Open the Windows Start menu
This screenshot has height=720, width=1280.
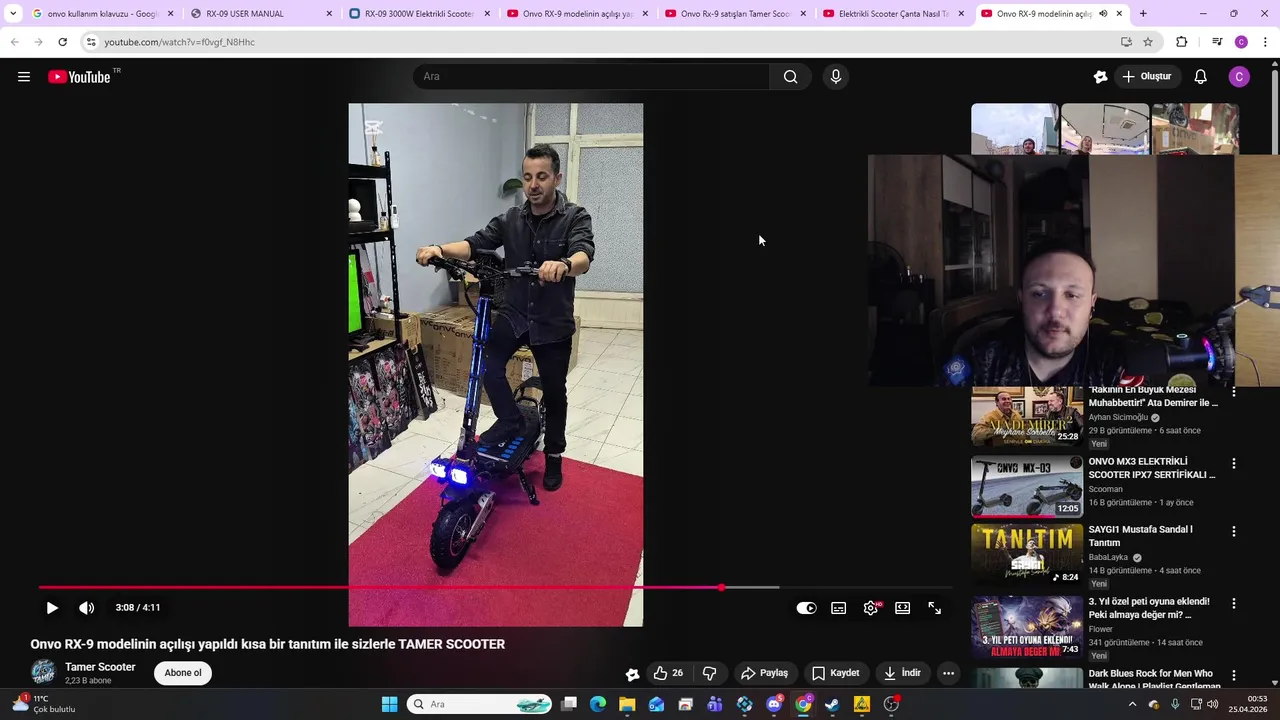tap(390, 704)
